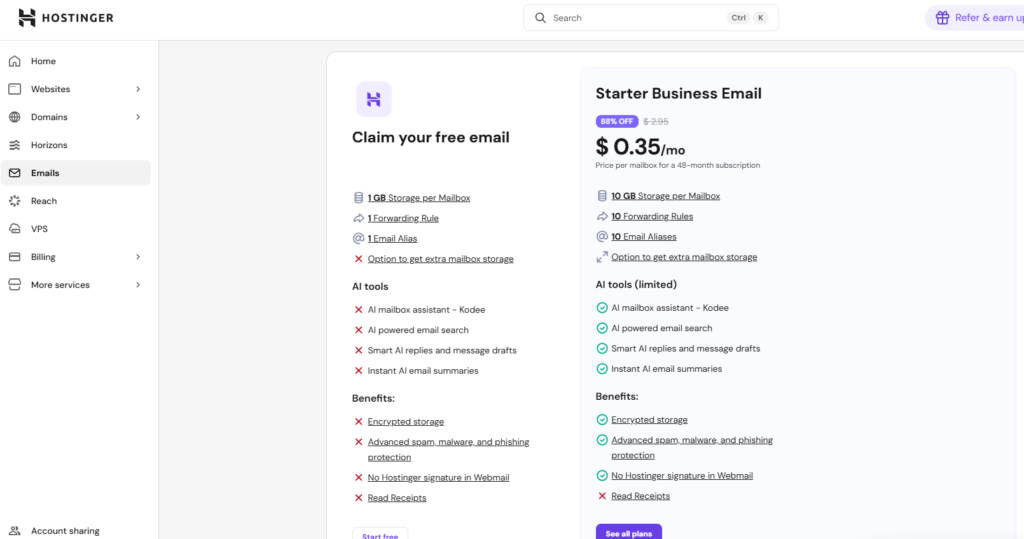The width and height of the screenshot is (1024, 539).
Task: Open Read Receipts link in free plan
Action: [x=396, y=498]
